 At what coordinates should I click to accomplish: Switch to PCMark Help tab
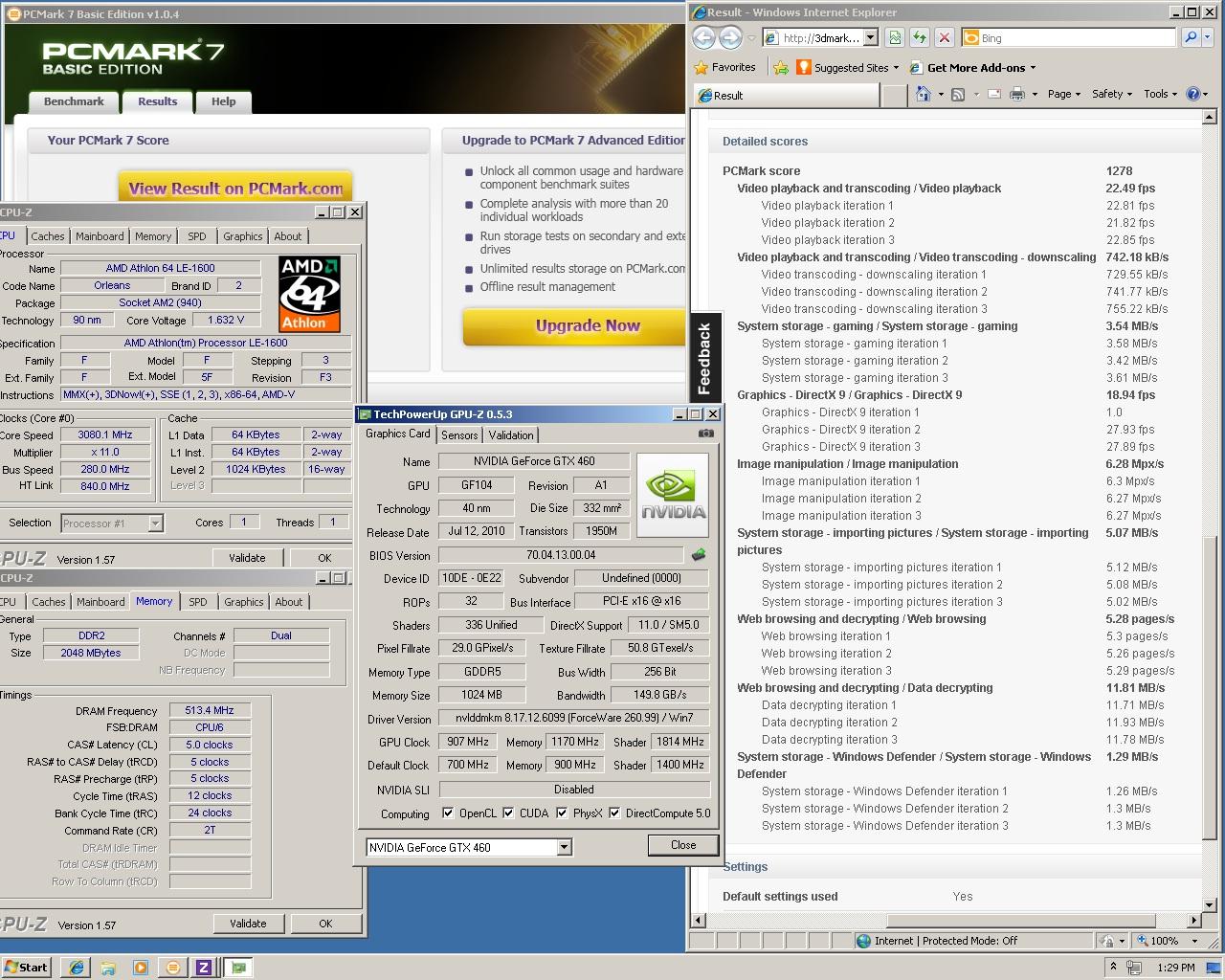[x=223, y=101]
